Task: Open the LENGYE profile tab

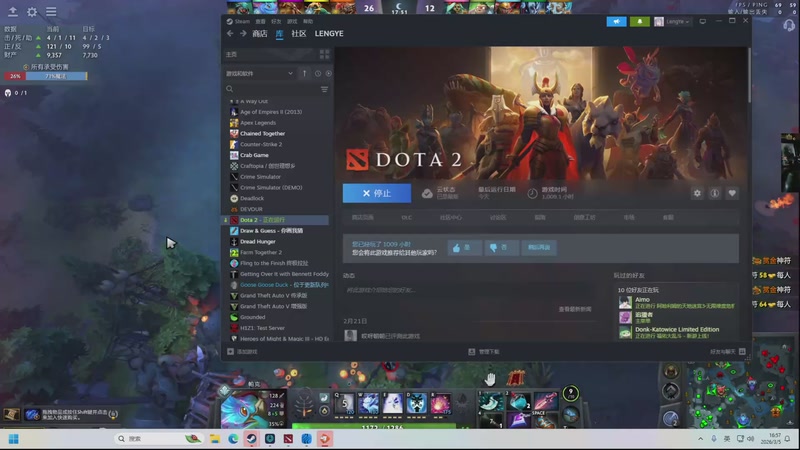Action: [329, 34]
